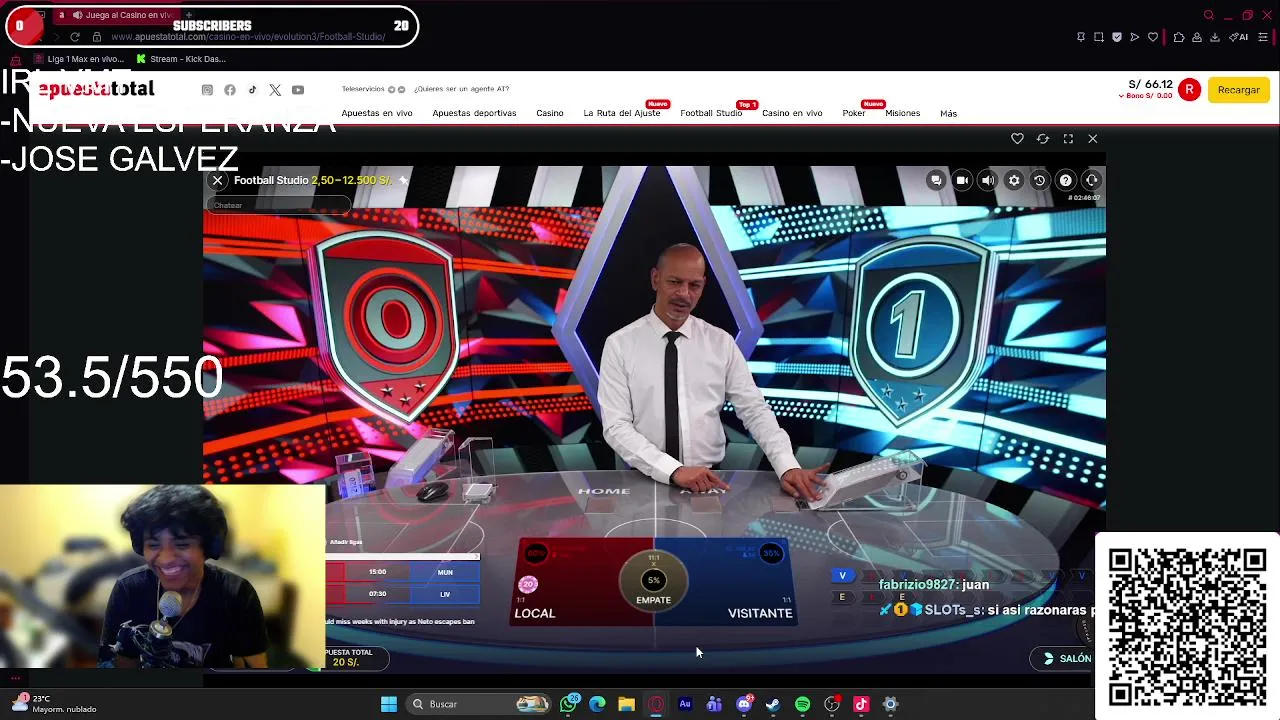Open the Windows Start button
1280x720 pixels.
coord(389,704)
